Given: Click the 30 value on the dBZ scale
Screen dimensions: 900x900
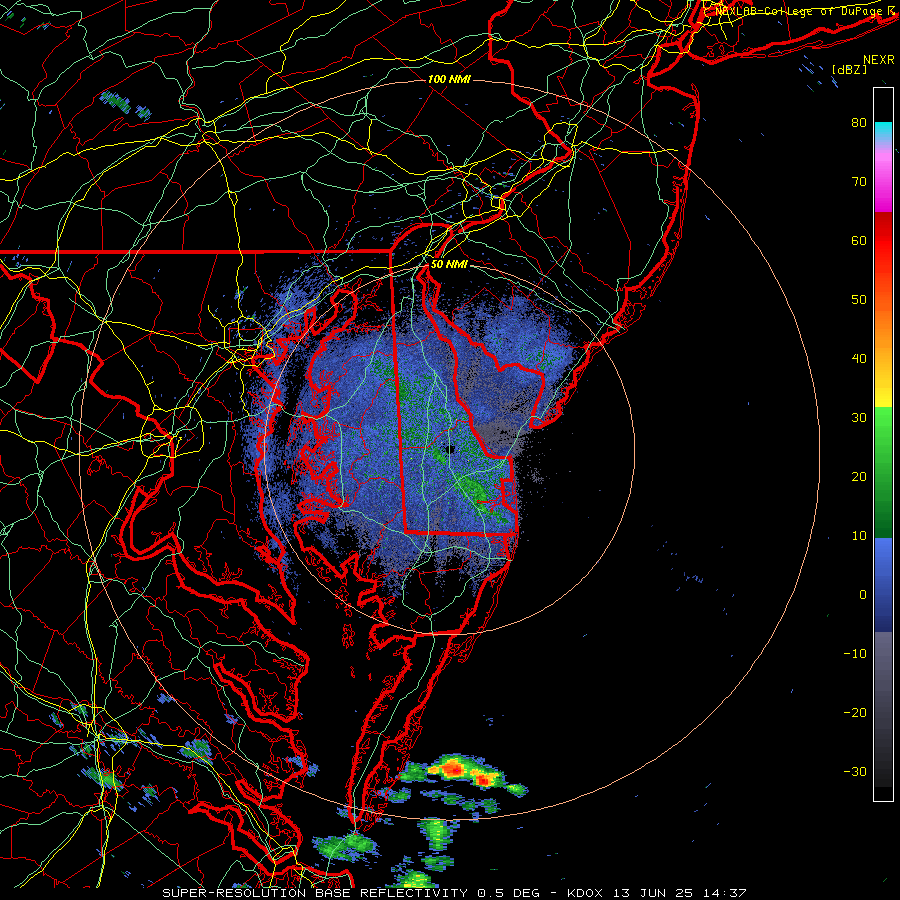Looking at the screenshot, I should [859, 417].
